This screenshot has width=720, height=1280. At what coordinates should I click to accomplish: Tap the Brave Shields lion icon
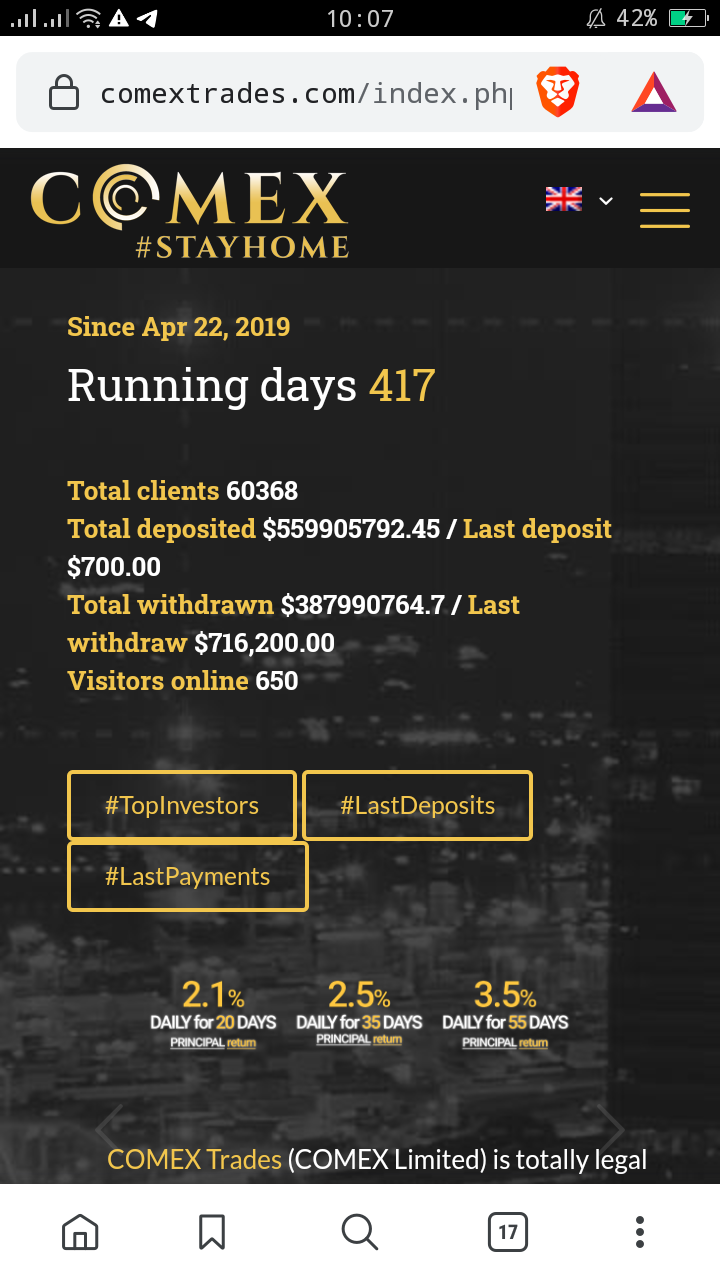(557, 93)
